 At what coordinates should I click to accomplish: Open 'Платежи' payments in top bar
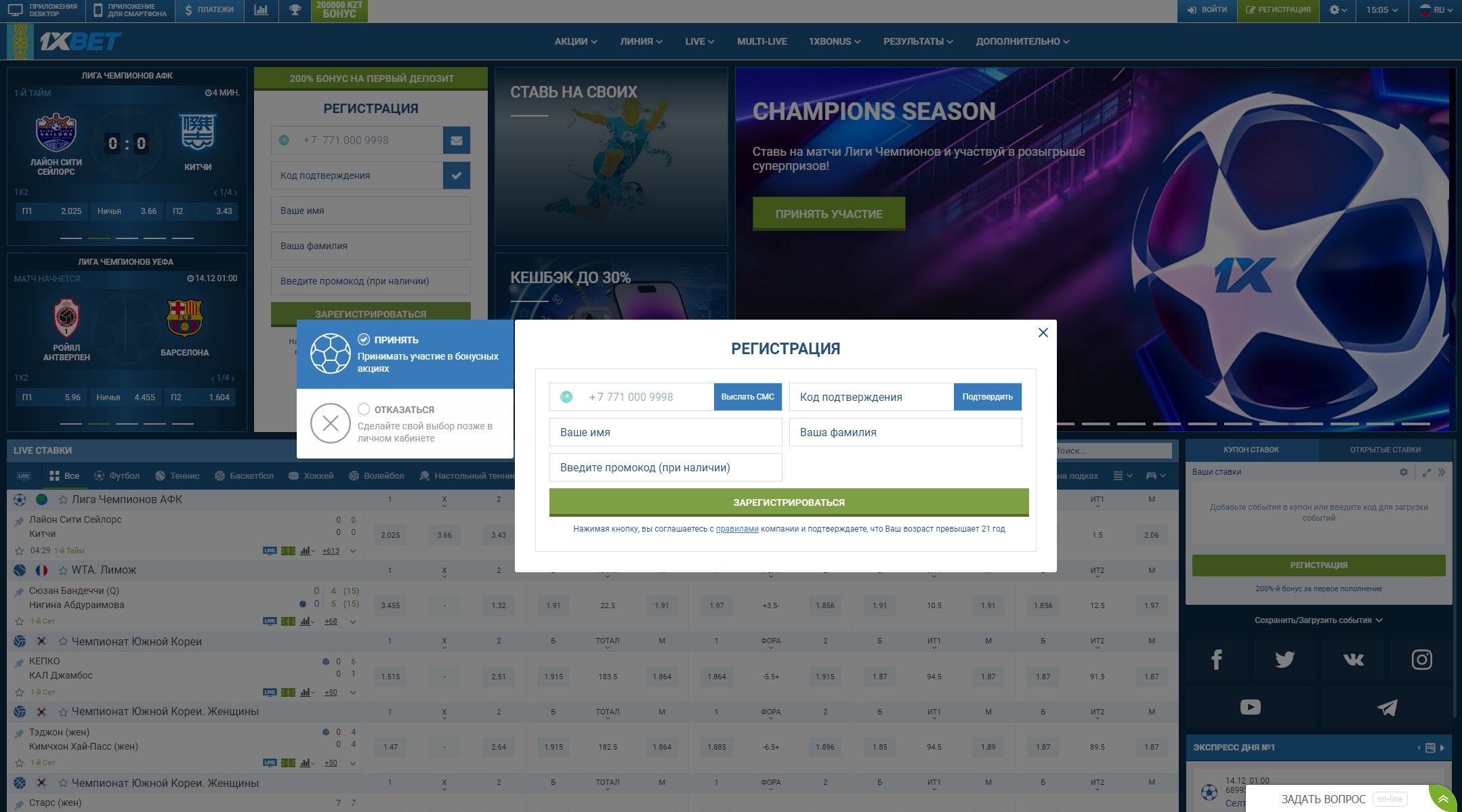pyautogui.click(x=209, y=10)
